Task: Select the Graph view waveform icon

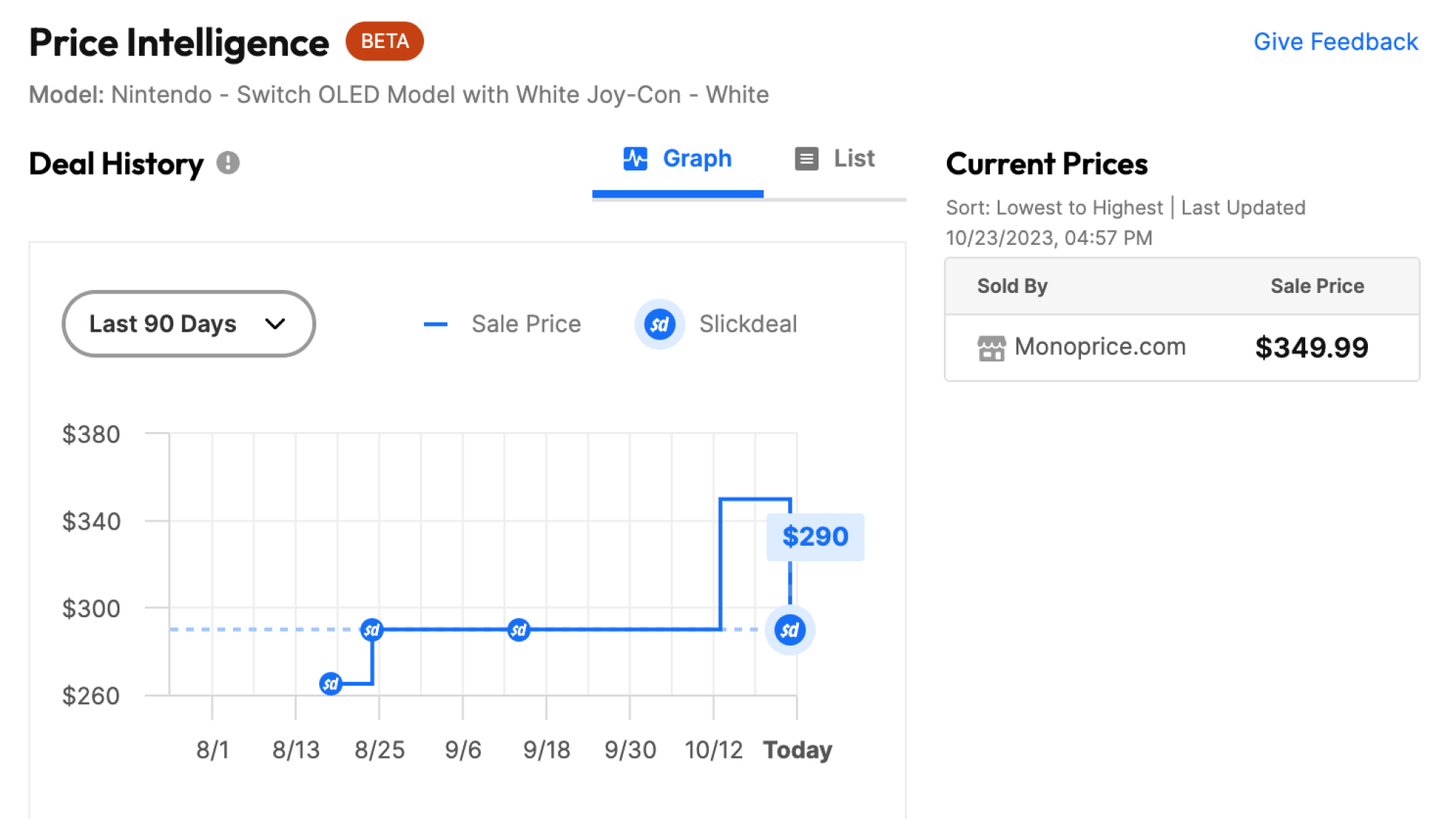Action: [x=634, y=159]
